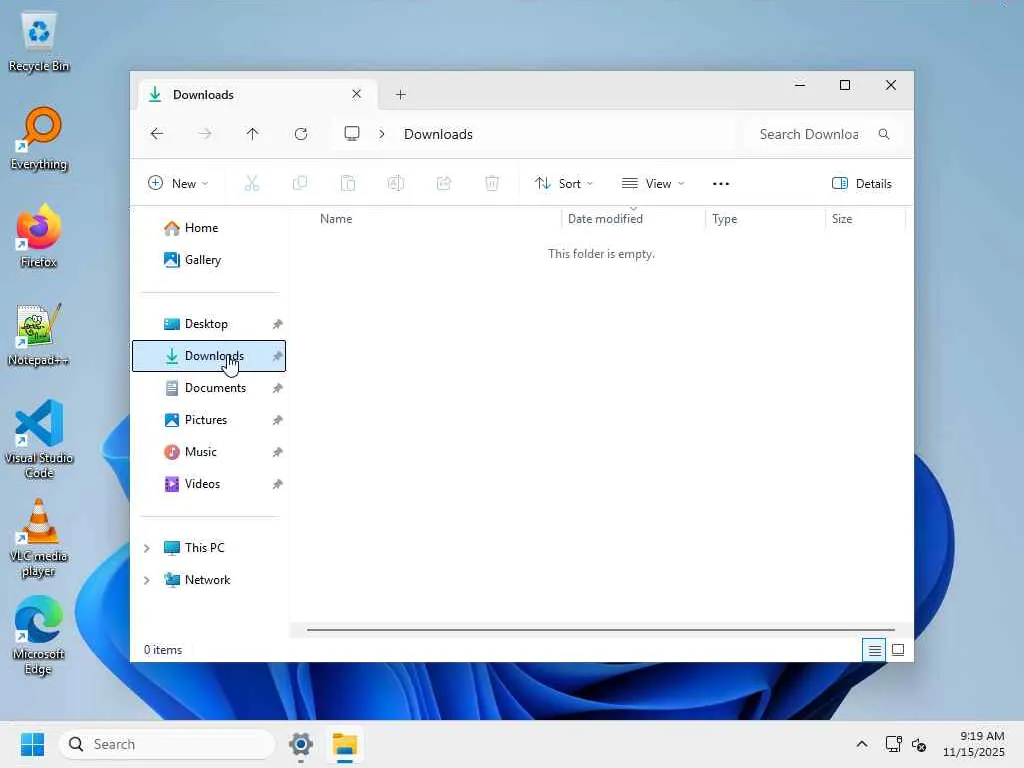This screenshot has height=768, width=1024.
Task: Click the Paste clipboard icon
Action: 348,184
